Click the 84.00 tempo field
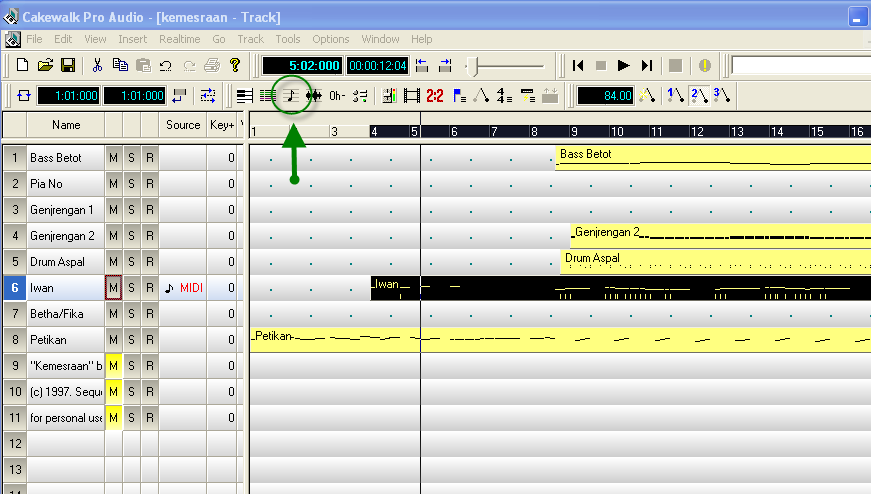The height and width of the screenshot is (494, 871). [605, 96]
